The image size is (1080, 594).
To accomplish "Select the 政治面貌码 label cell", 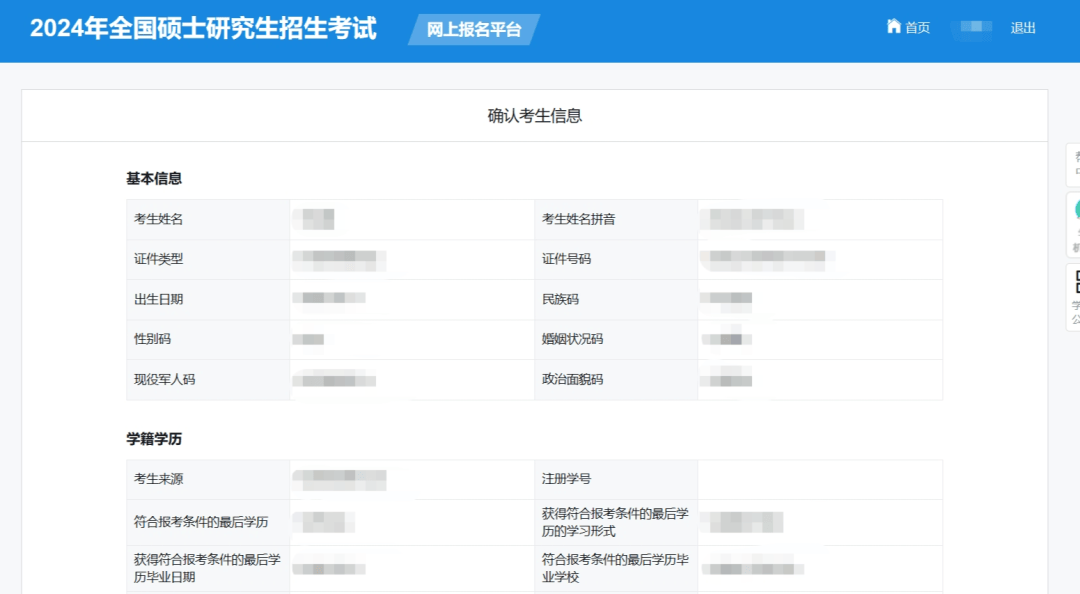I will point(572,380).
